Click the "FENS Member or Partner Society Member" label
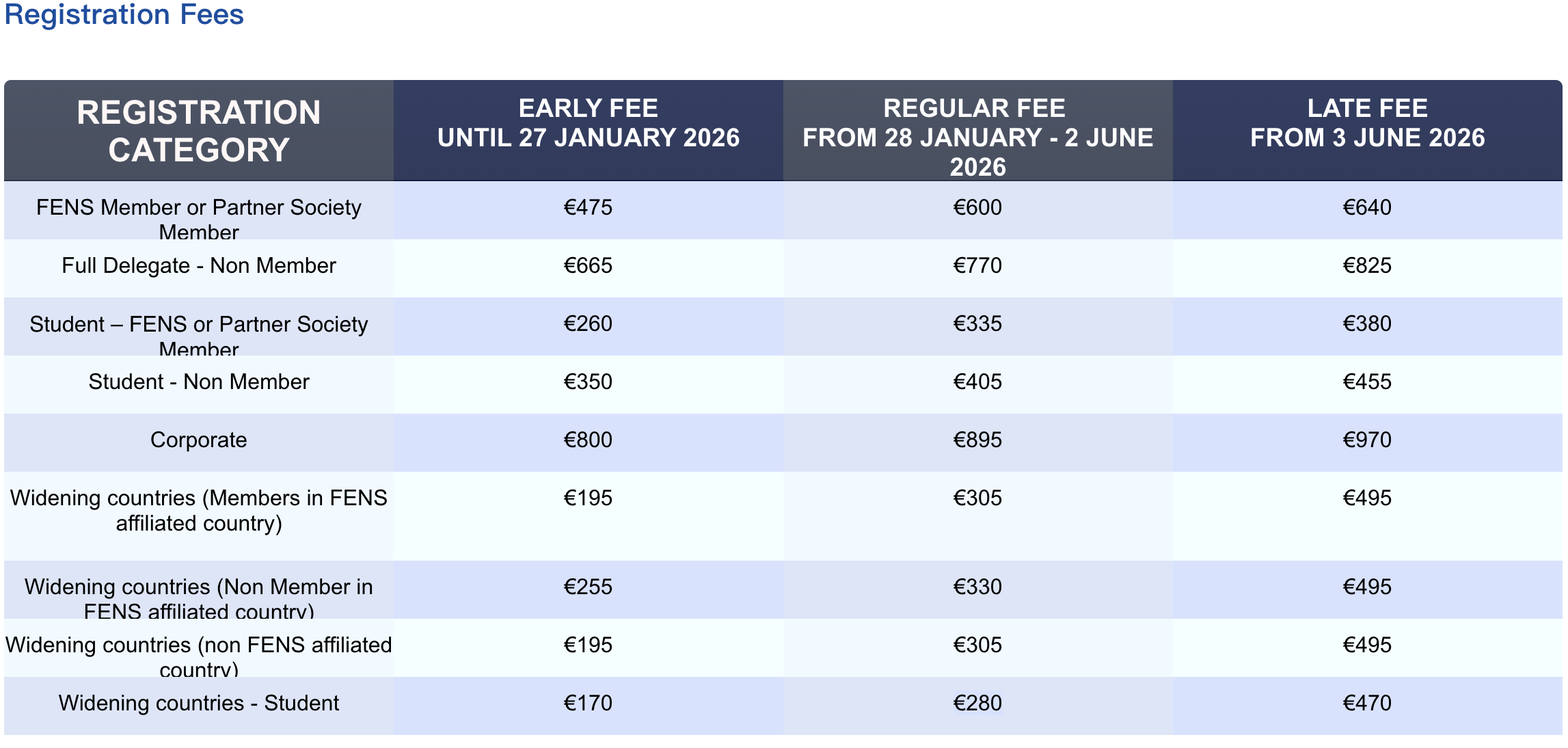Image resolution: width=1568 pixels, height=748 pixels. (198, 218)
